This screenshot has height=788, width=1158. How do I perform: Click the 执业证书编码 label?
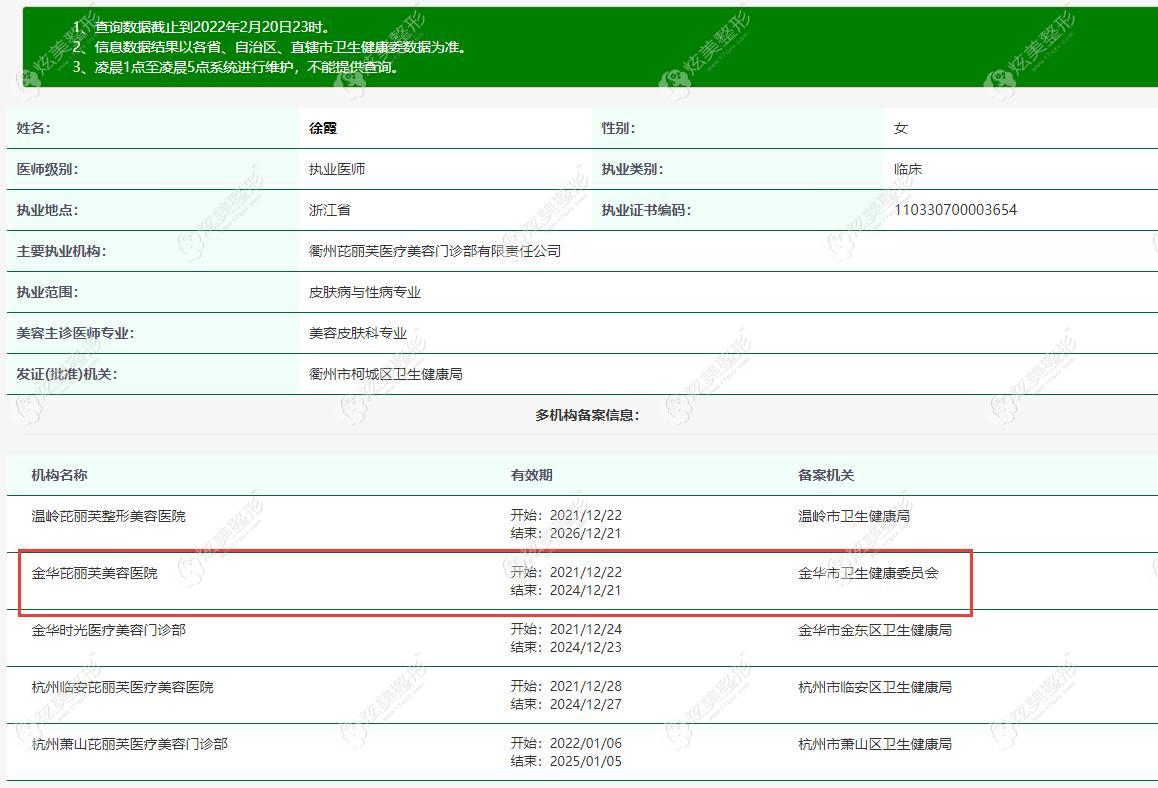(646, 210)
